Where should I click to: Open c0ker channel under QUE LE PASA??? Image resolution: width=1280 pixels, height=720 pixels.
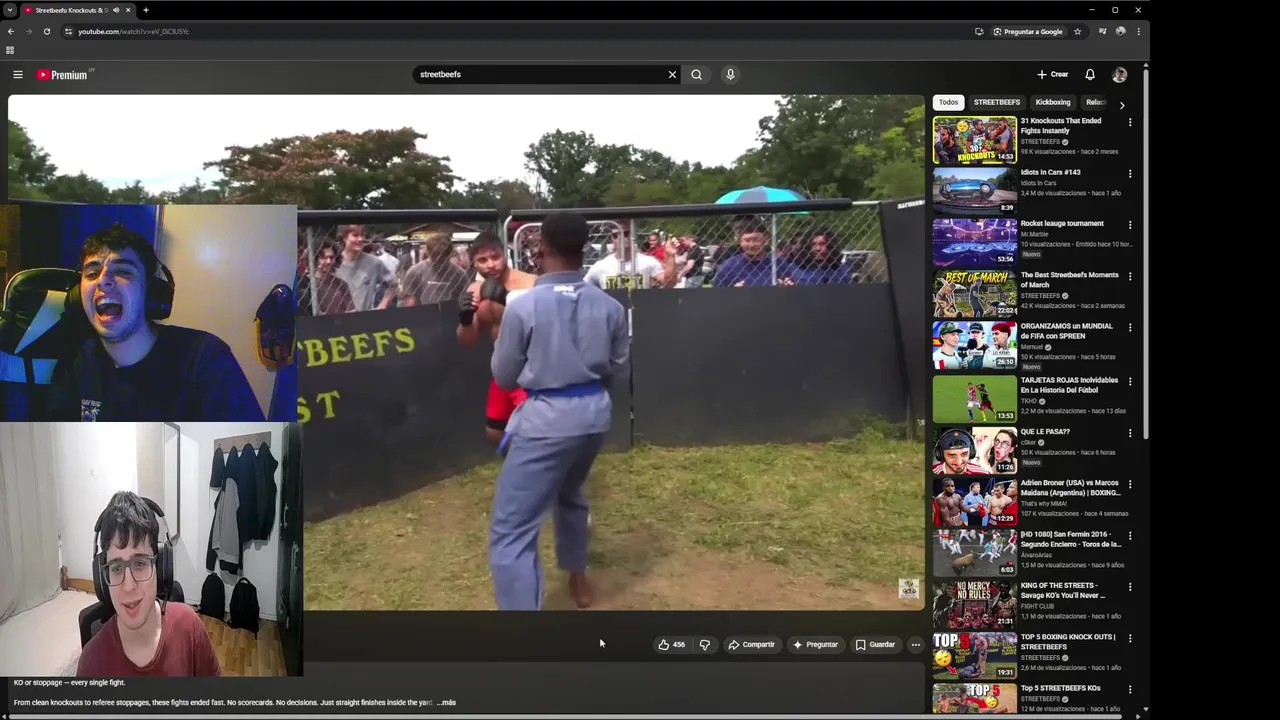click(1028, 442)
